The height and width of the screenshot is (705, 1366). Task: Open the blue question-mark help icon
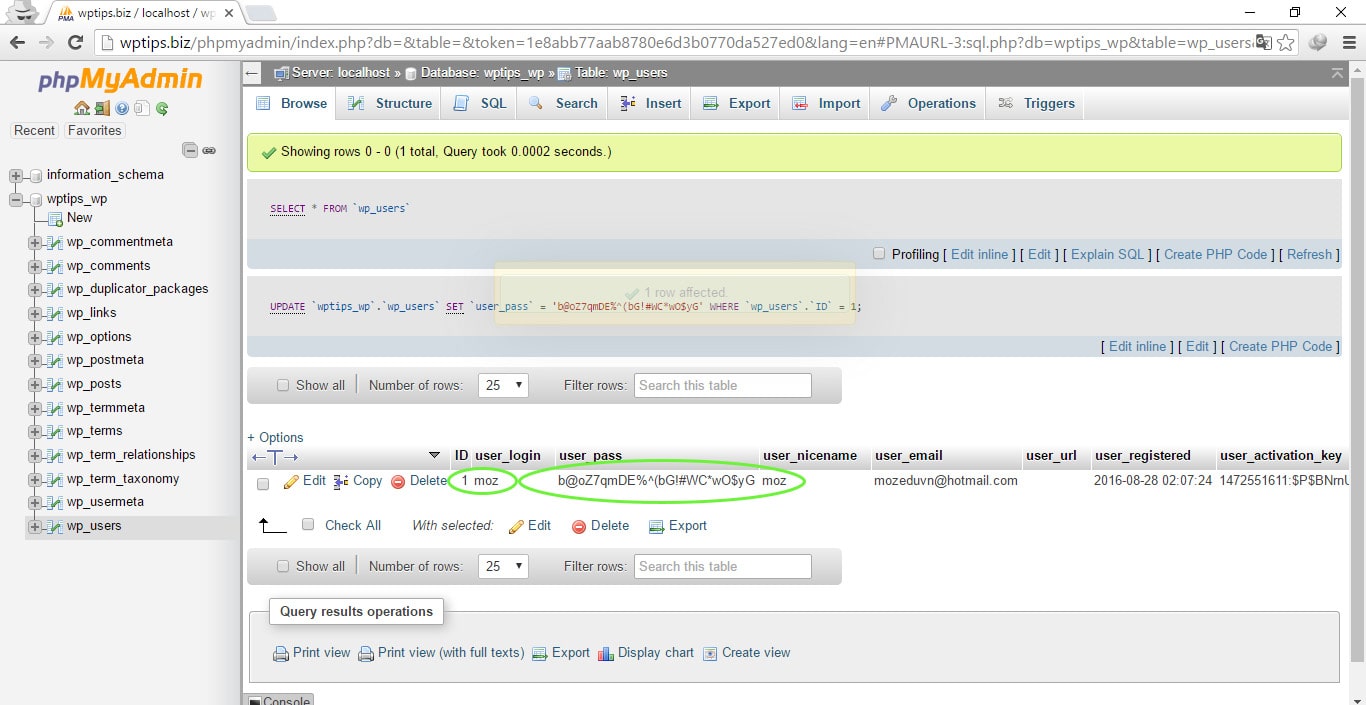pyautogui.click(x=122, y=109)
